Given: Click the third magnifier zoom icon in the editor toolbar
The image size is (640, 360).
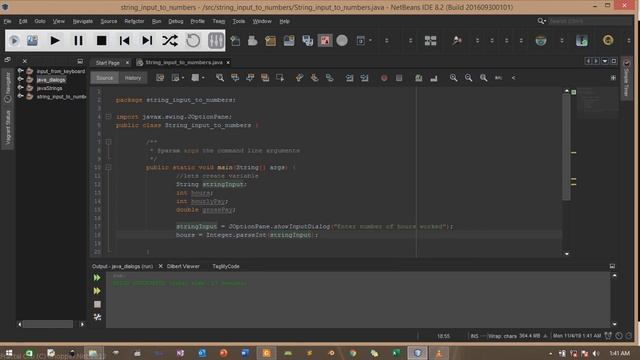Looking at the screenshot, I should click(x=484, y=78).
